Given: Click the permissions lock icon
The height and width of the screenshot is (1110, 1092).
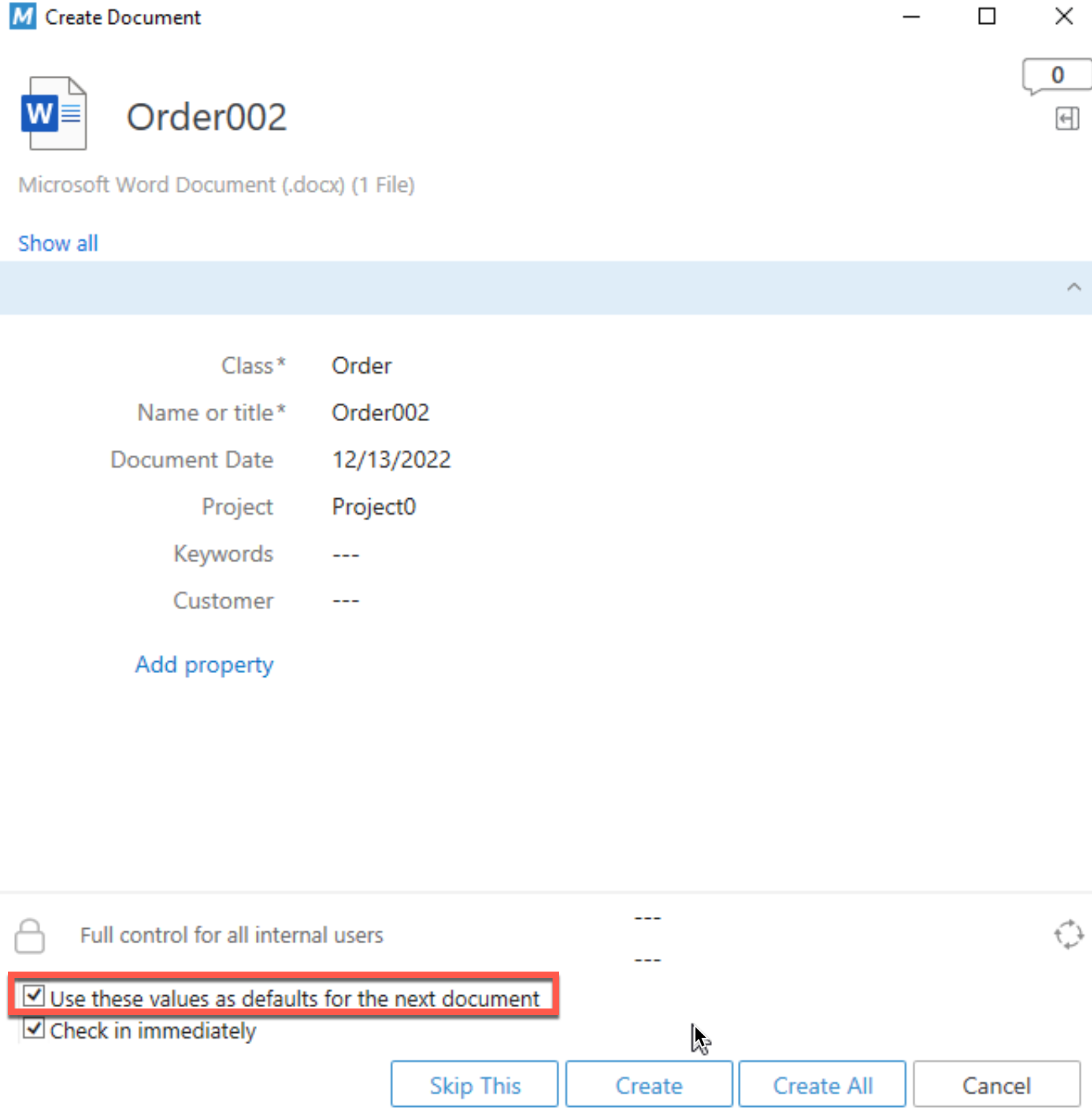Looking at the screenshot, I should (30, 936).
